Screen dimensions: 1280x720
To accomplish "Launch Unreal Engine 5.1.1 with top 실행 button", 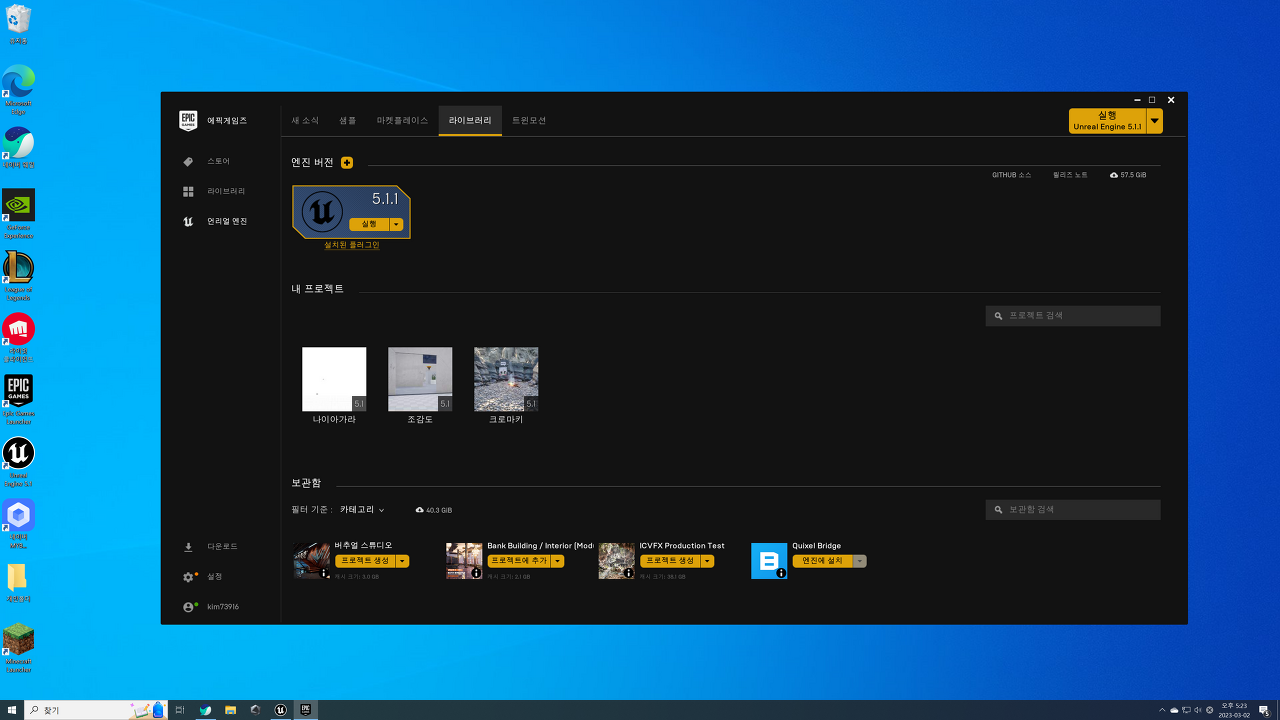I will point(1107,121).
